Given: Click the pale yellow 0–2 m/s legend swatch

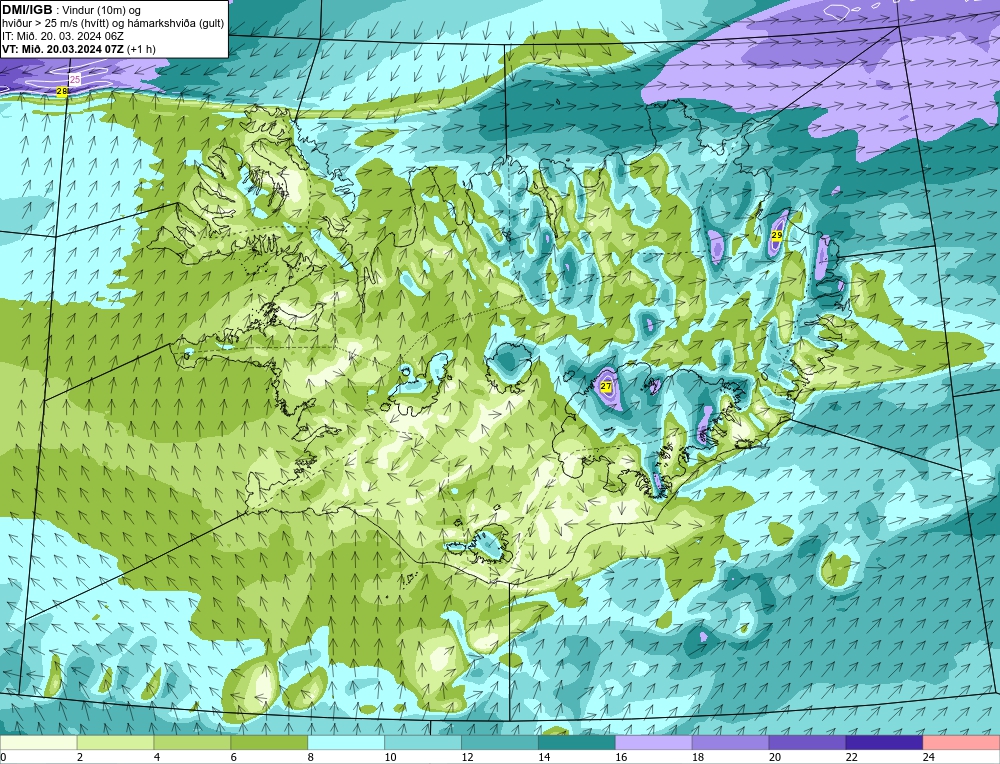Looking at the screenshot, I should pos(38,743).
